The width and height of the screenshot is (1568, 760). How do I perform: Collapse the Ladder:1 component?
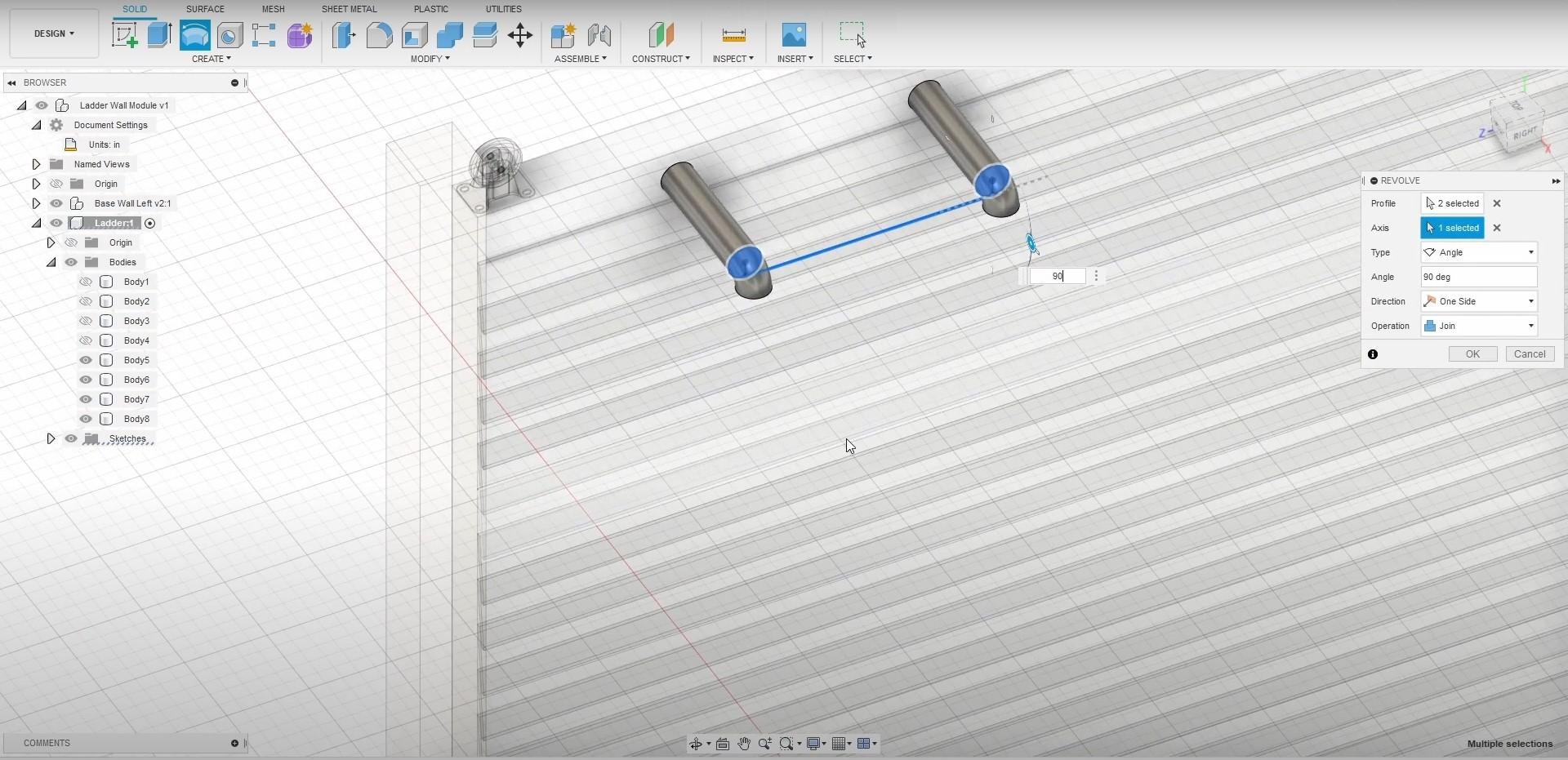coord(36,223)
